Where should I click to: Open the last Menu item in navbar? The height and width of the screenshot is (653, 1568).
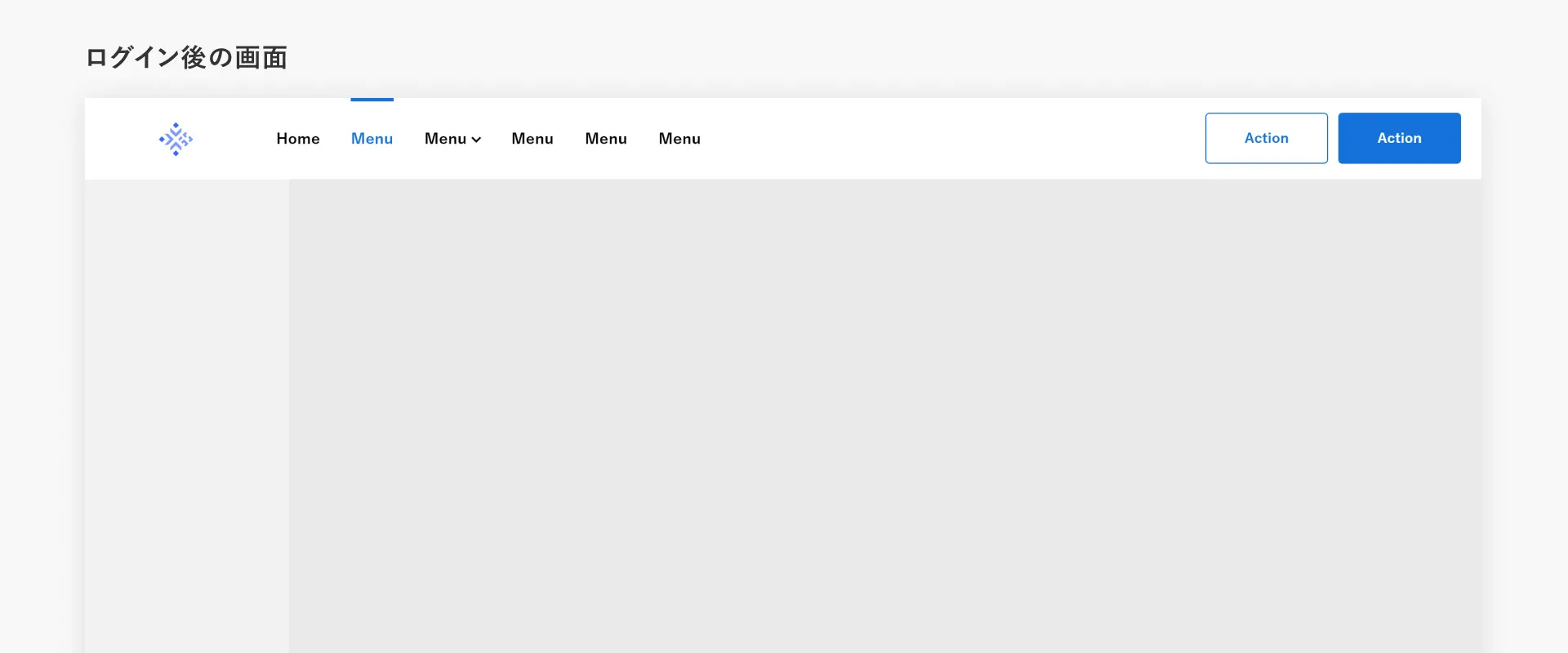pyautogui.click(x=679, y=139)
